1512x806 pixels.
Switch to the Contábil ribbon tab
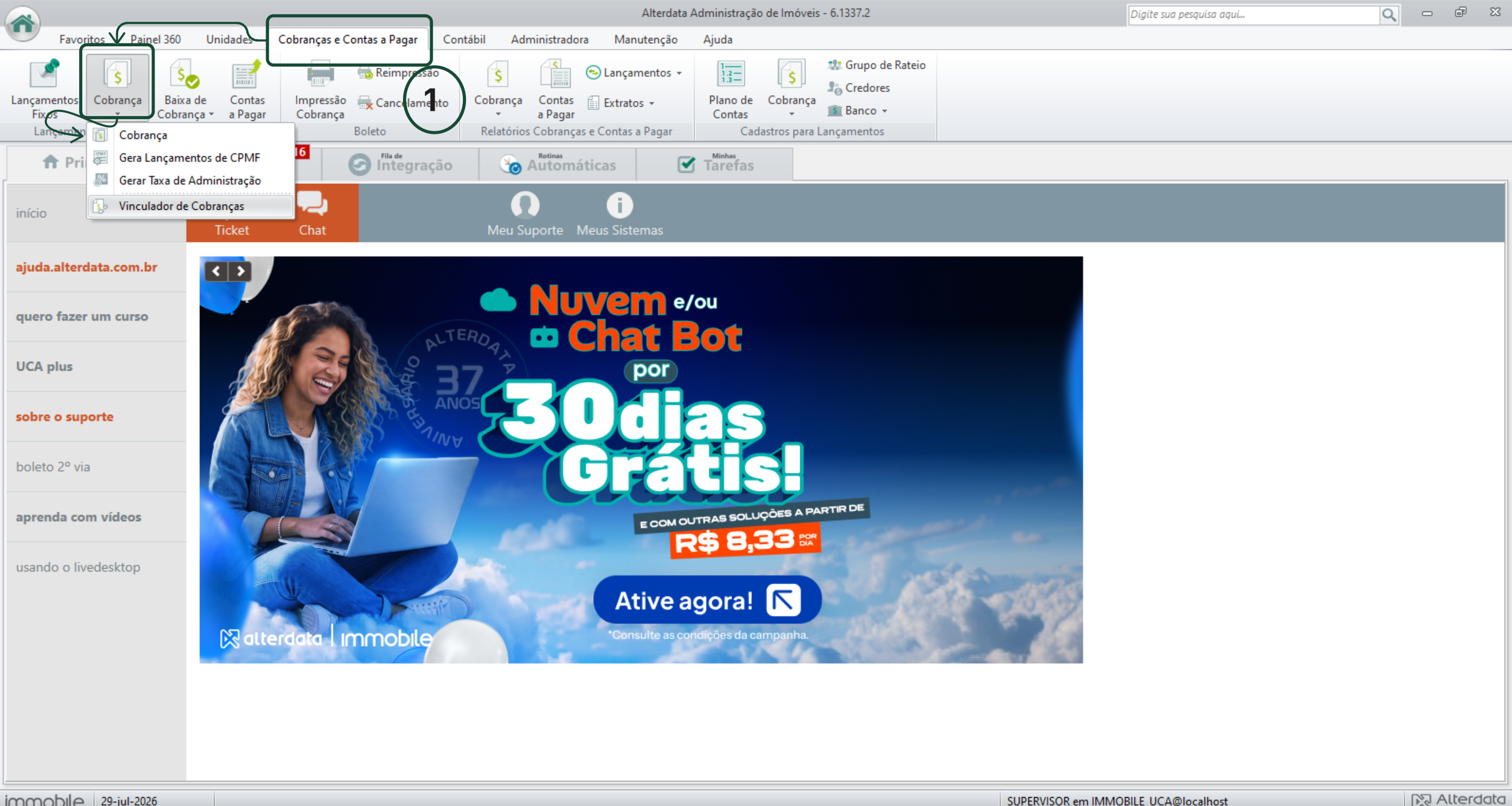(464, 40)
